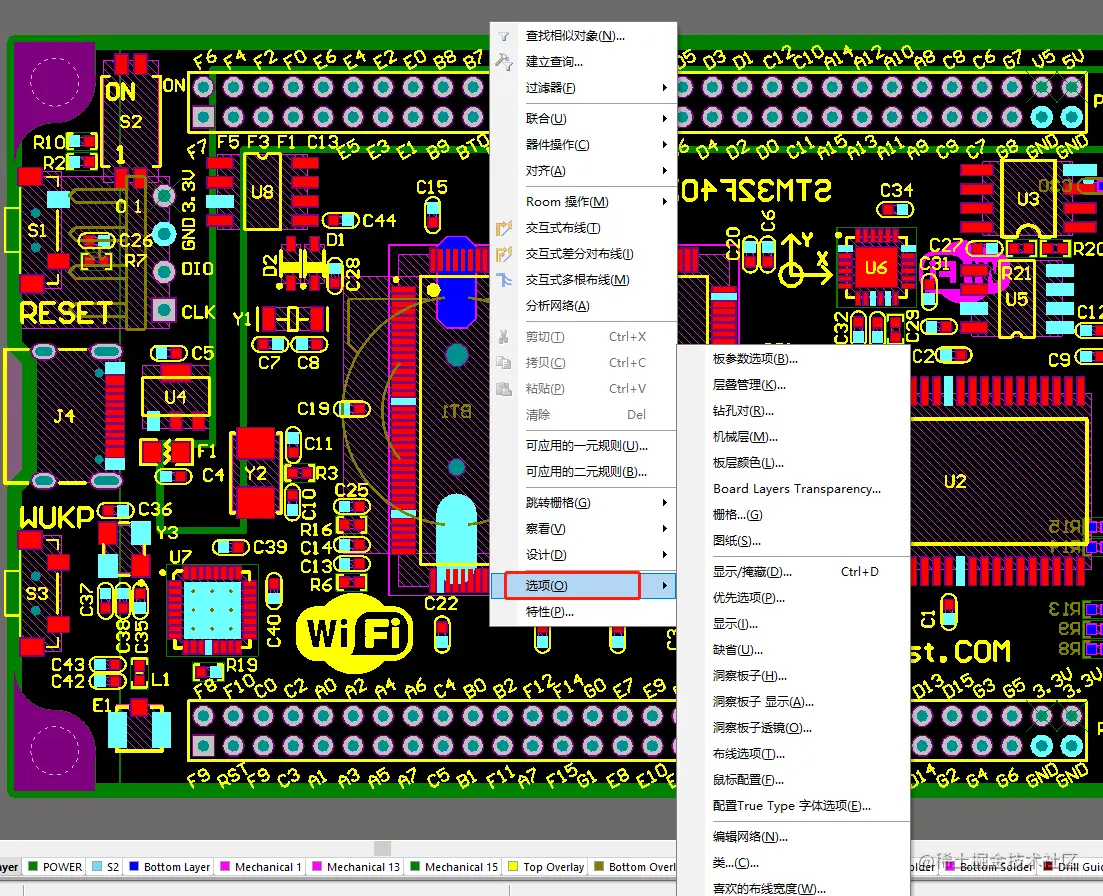Choose 显示/掩藏(D)... Ctrl+D entry

793,572
